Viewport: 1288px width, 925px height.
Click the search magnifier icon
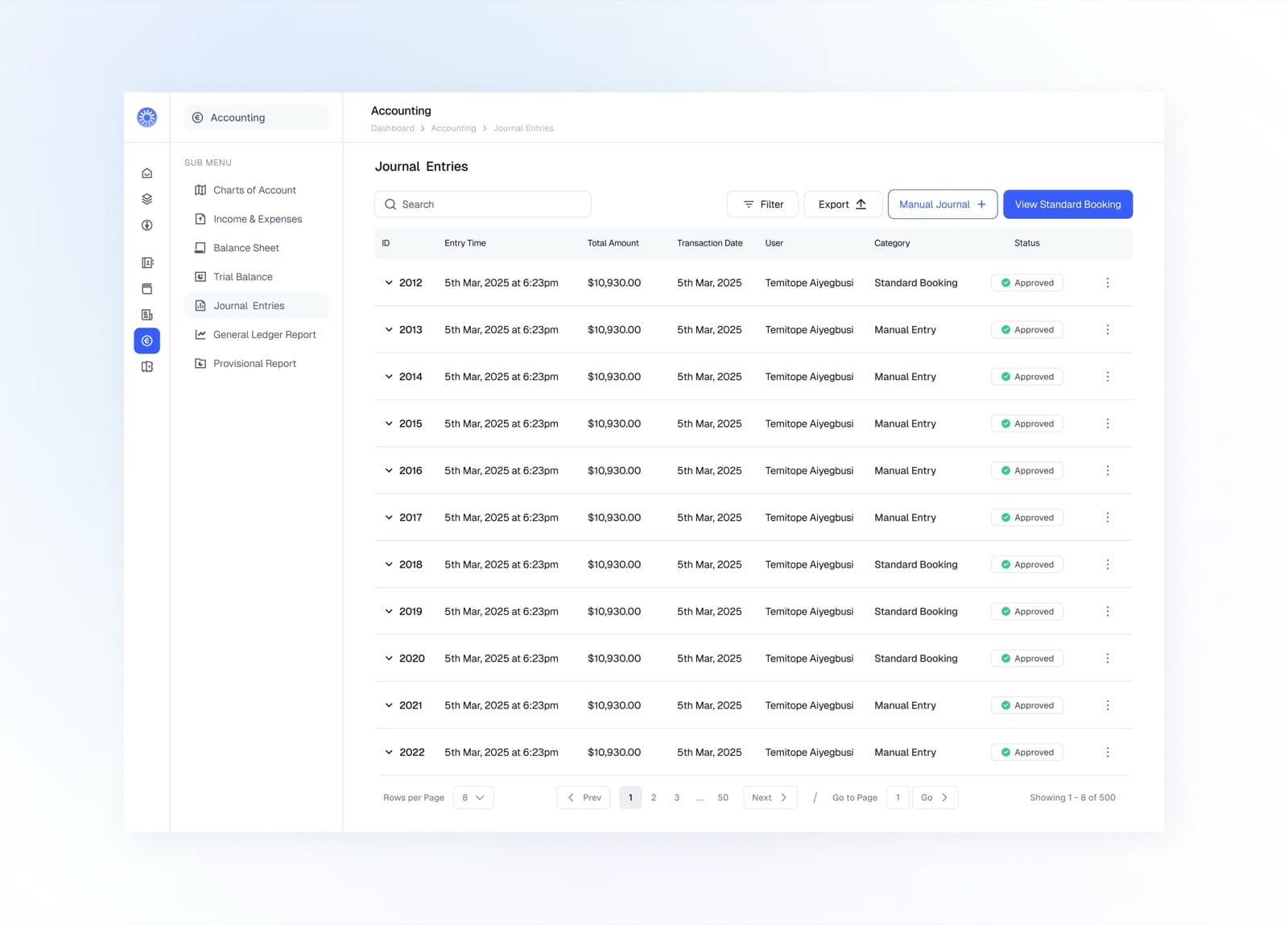[x=390, y=204]
